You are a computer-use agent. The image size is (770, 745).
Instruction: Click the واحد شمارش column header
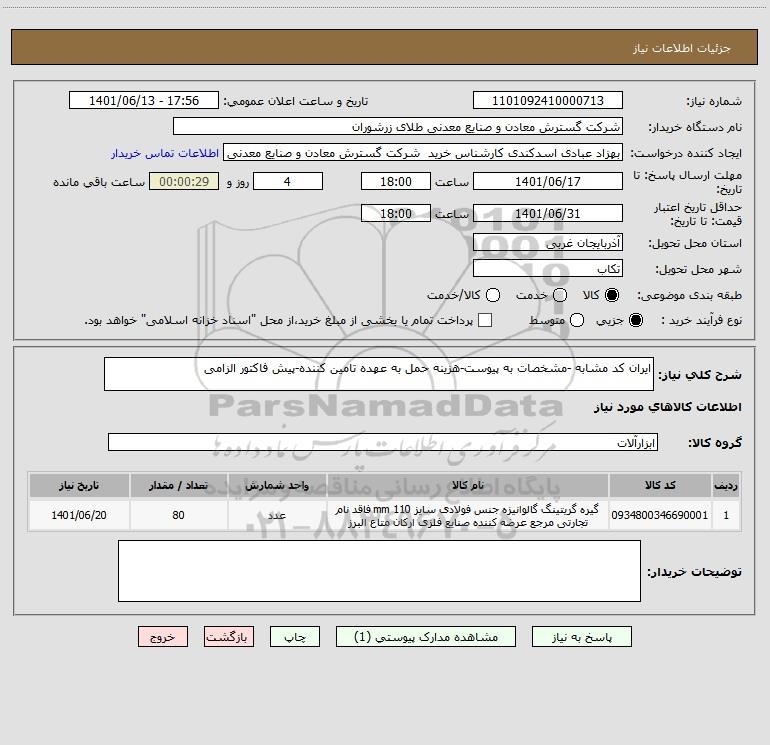click(277, 485)
